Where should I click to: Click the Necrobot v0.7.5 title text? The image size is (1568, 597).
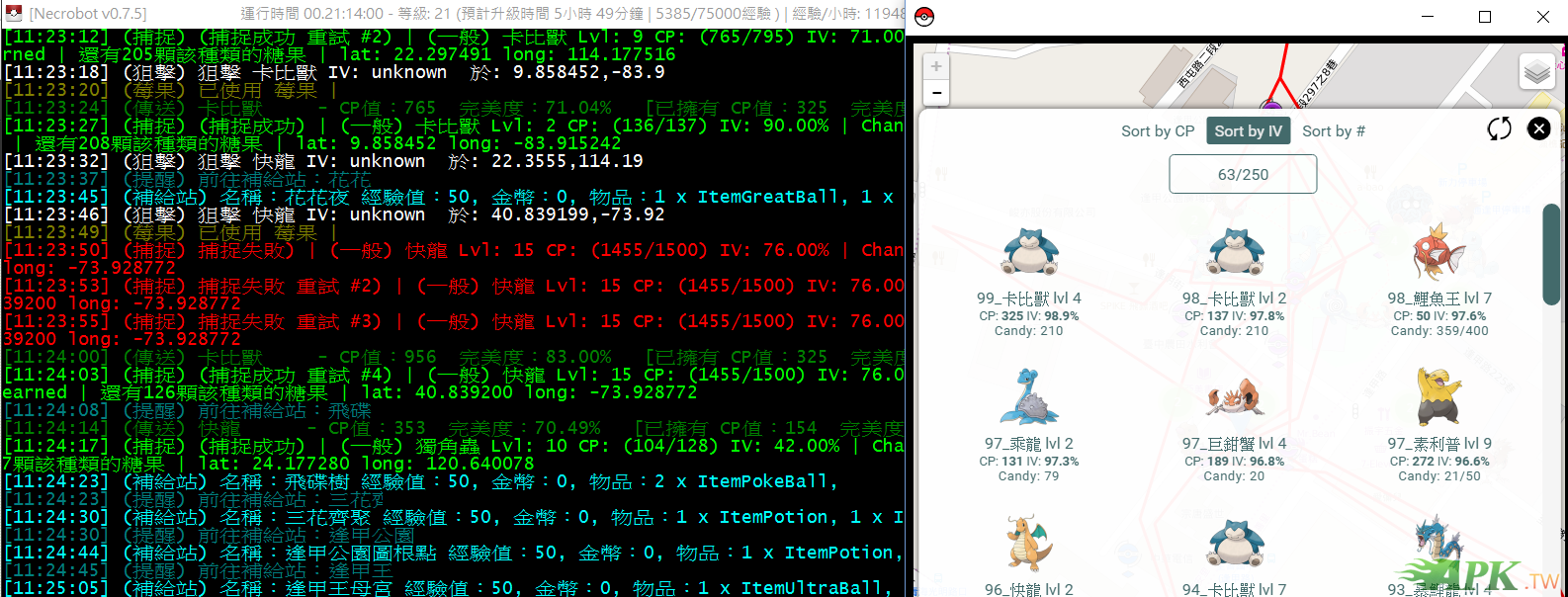tap(88, 14)
